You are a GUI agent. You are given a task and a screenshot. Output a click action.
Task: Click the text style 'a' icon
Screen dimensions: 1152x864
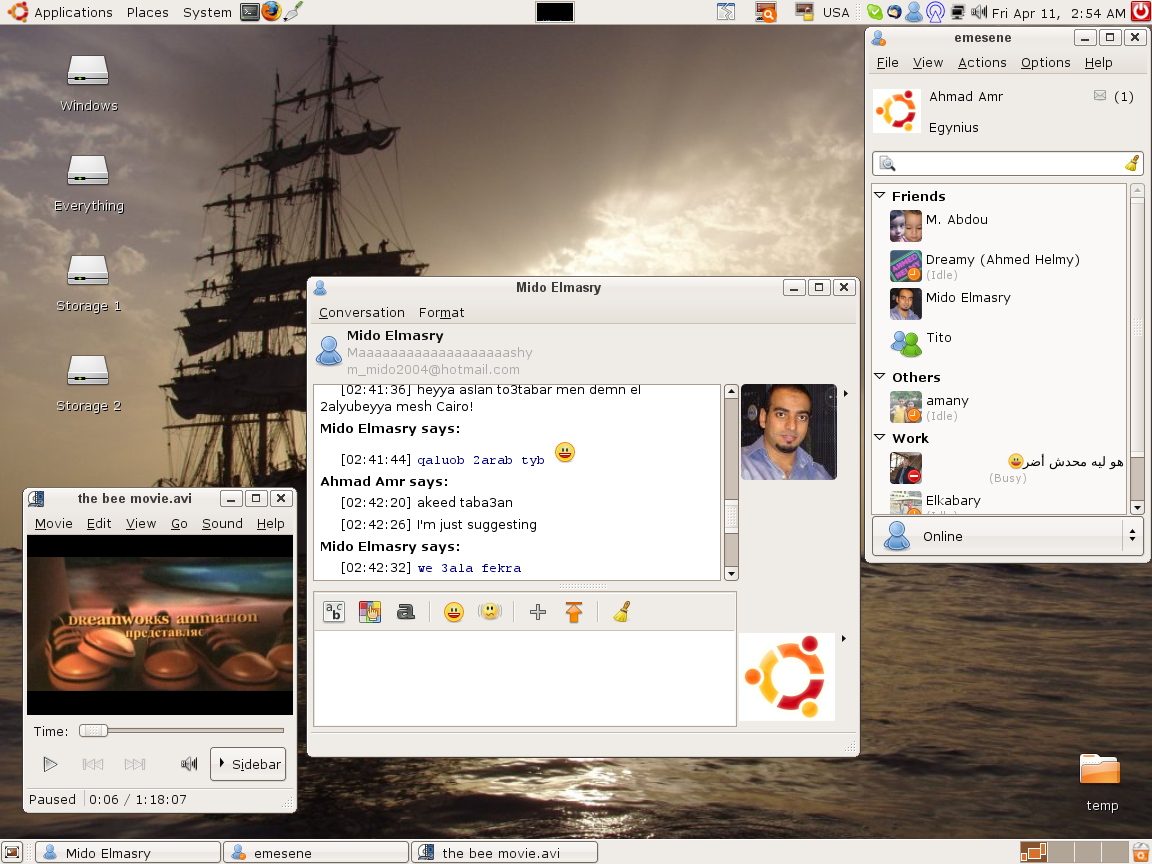[405, 612]
